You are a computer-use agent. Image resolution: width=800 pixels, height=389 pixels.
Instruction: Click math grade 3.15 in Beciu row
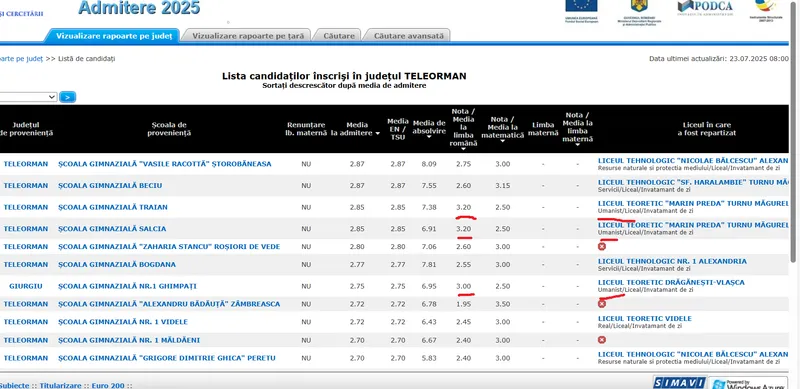pyautogui.click(x=503, y=185)
